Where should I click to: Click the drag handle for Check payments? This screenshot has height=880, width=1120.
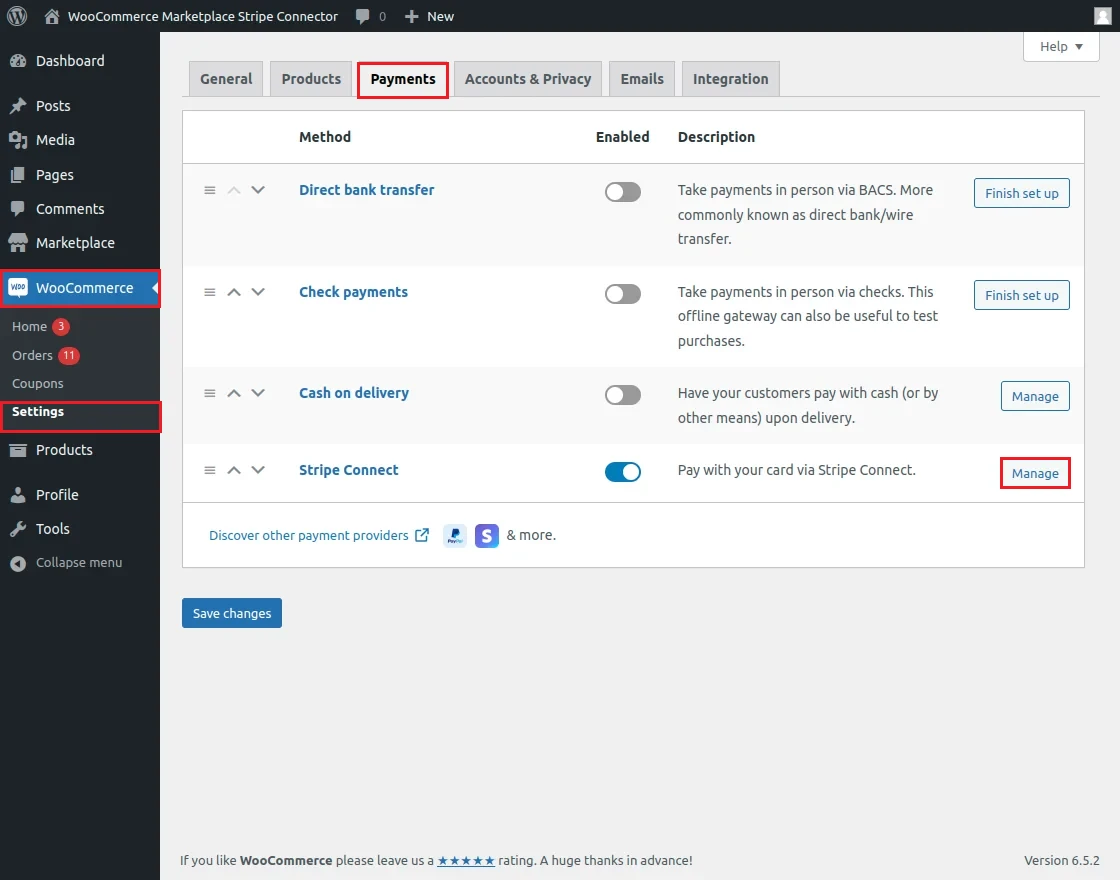pyautogui.click(x=210, y=292)
